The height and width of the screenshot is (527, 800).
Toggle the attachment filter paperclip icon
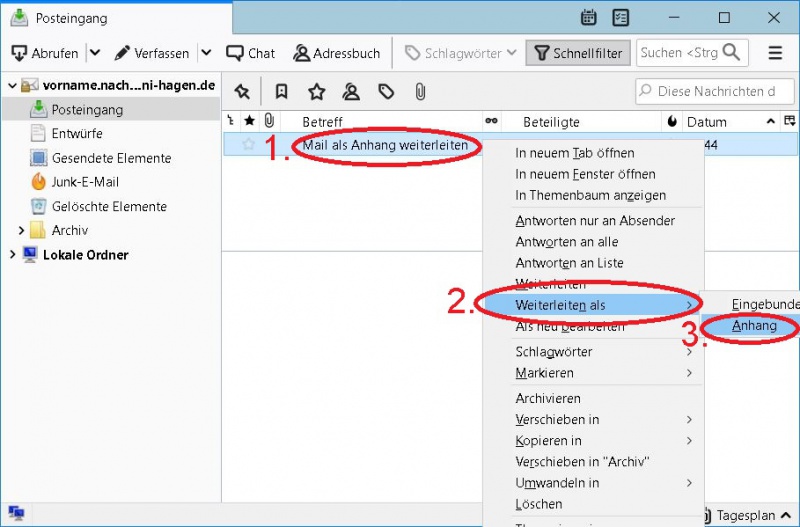click(x=420, y=92)
